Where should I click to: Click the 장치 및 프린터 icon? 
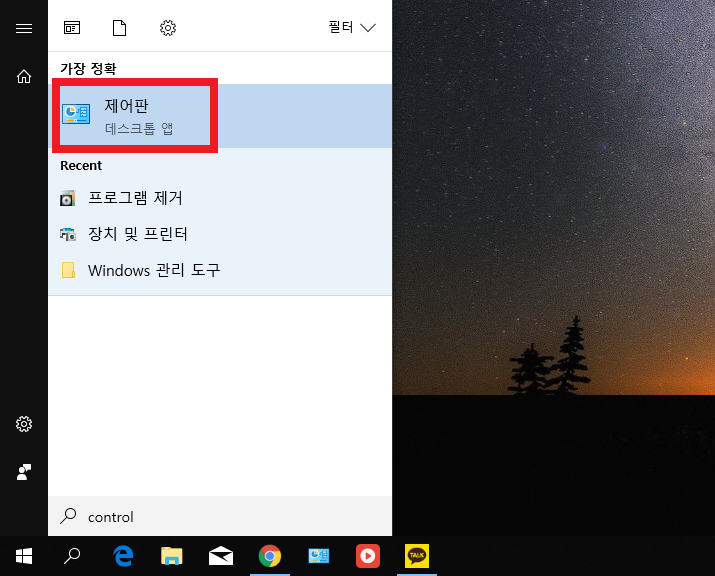pos(68,234)
